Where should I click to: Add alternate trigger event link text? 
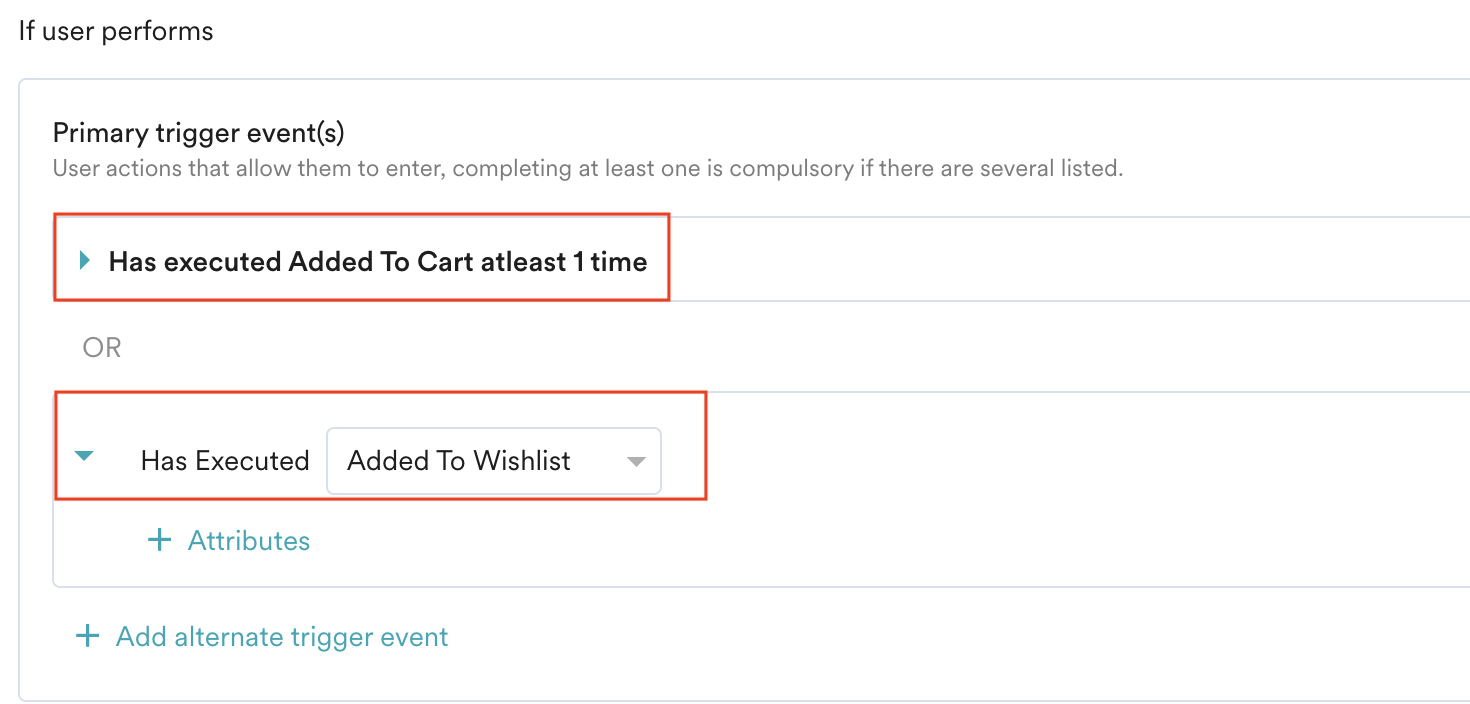[x=282, y=637]
